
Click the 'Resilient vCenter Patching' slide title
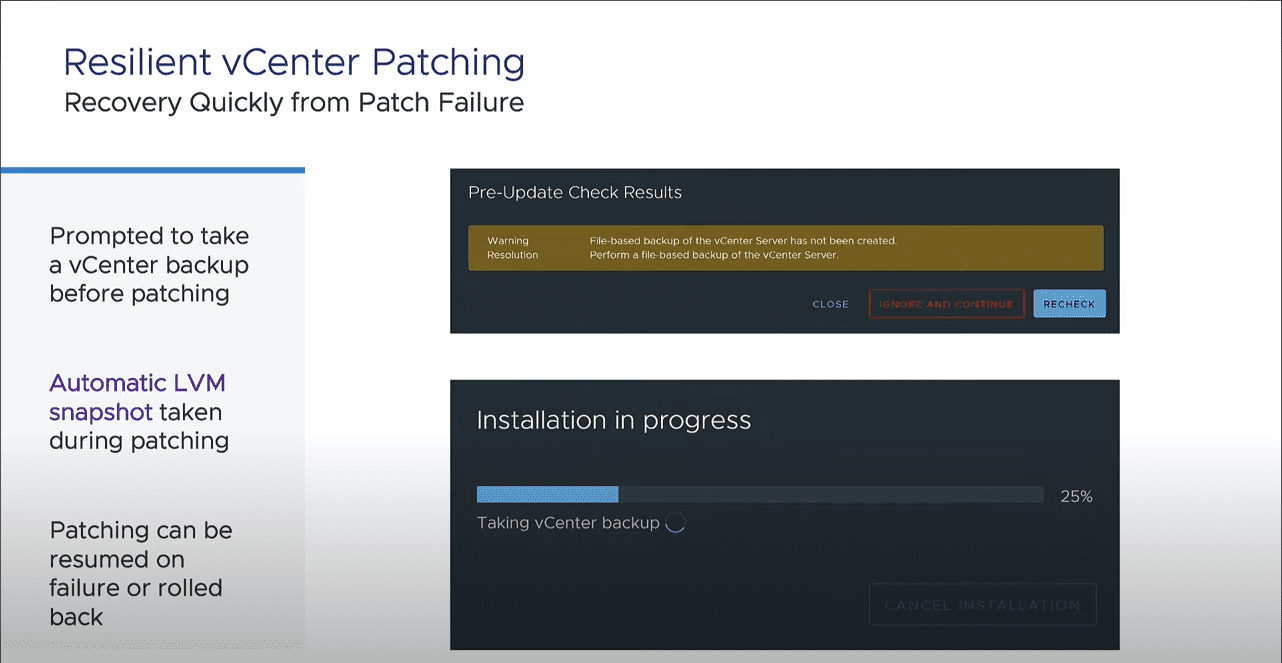pyautogui.click(x=294, y=62)
